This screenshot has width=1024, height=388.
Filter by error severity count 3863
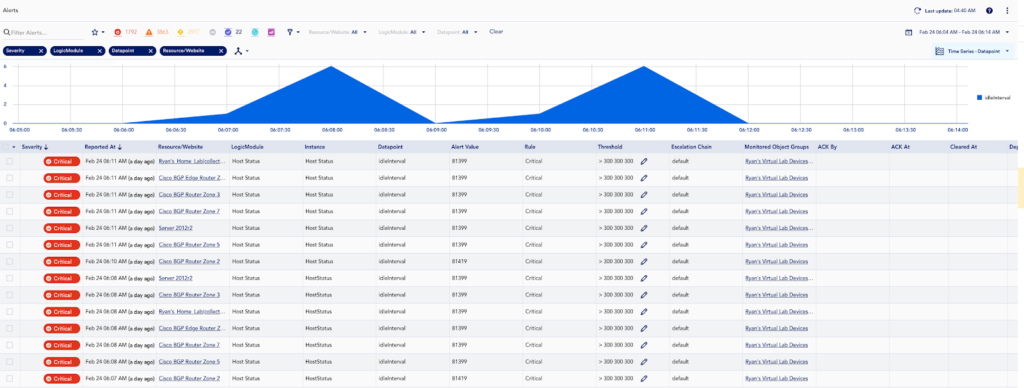[157, 31]
